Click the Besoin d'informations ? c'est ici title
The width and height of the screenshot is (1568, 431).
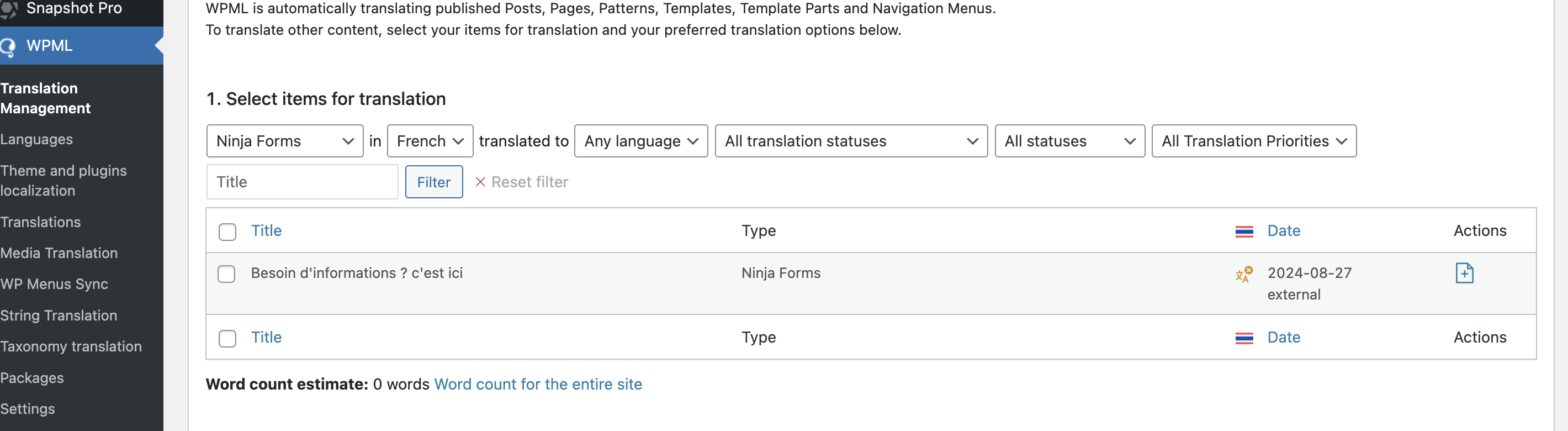point(357,273)
